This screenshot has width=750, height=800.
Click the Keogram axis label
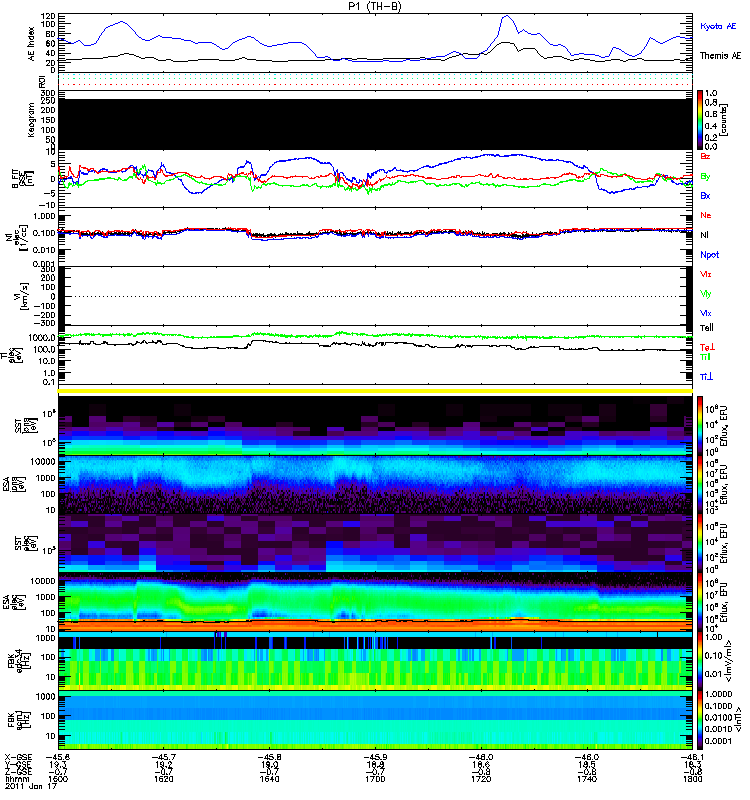tap(32, 119)
